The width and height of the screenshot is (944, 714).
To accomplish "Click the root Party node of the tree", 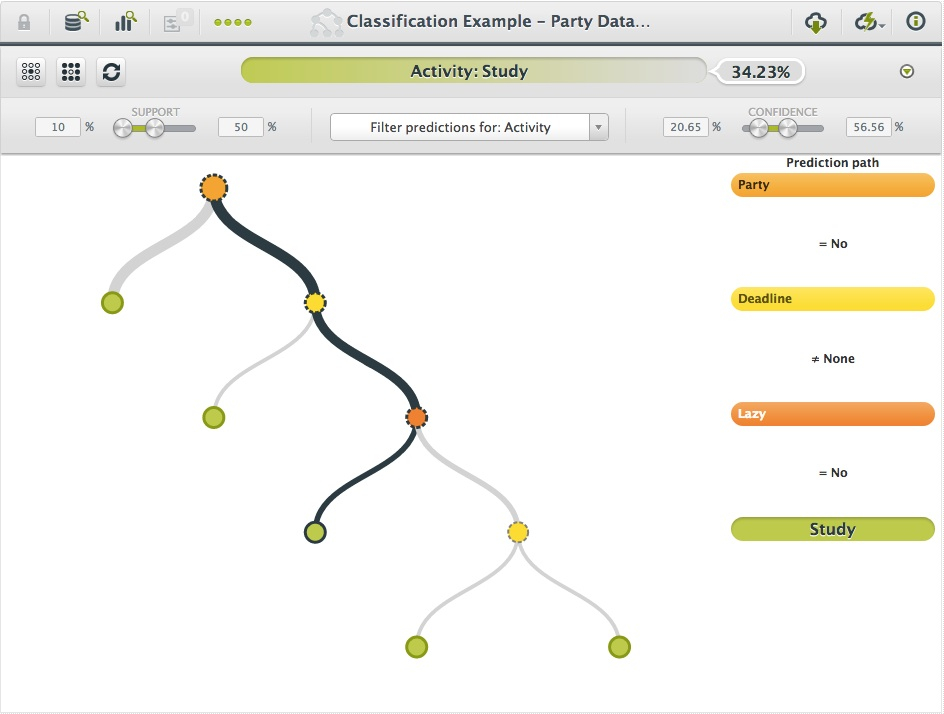I will tap(213, 188).
